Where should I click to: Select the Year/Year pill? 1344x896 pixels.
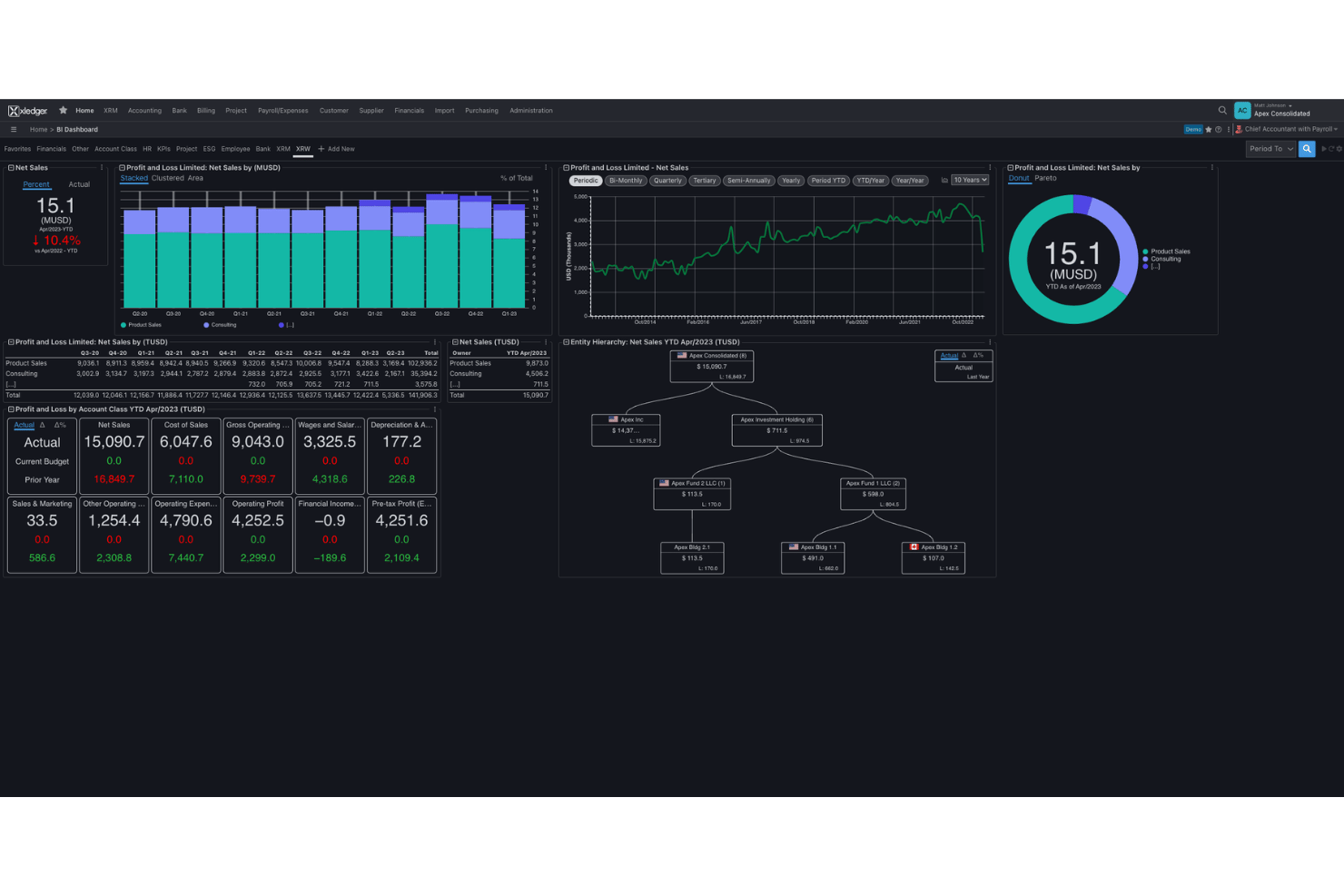(910, 181)
